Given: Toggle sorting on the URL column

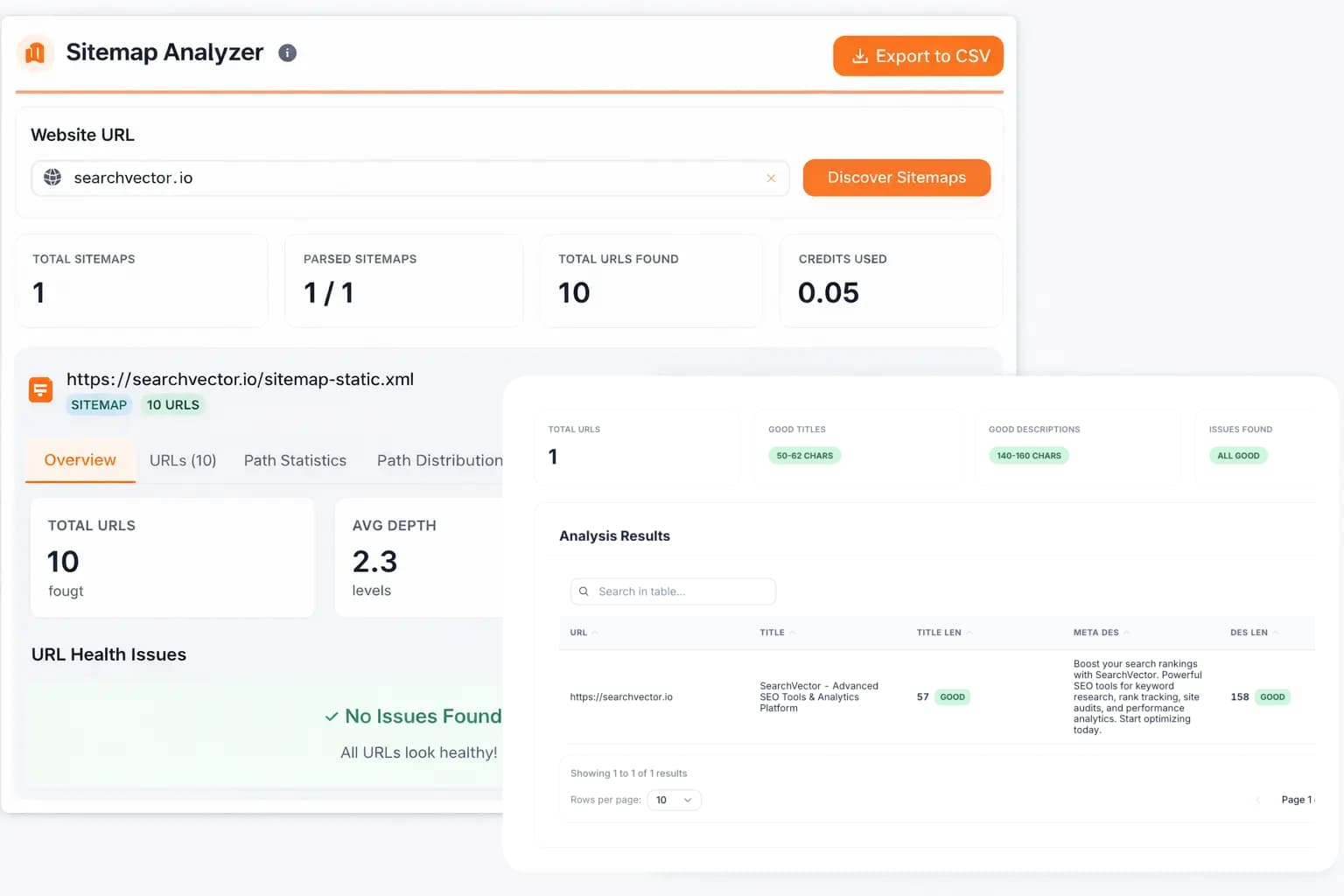Looking at the screenshot, I should (582, 632).
